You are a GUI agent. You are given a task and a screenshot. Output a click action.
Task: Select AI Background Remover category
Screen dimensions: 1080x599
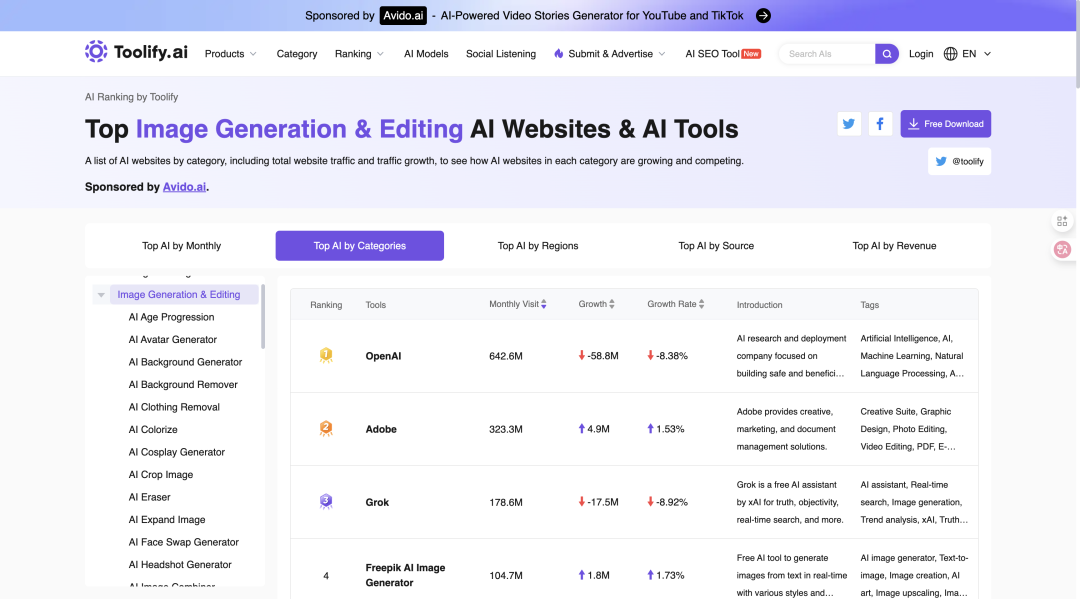pyautogui.click(x=183, y=384)
